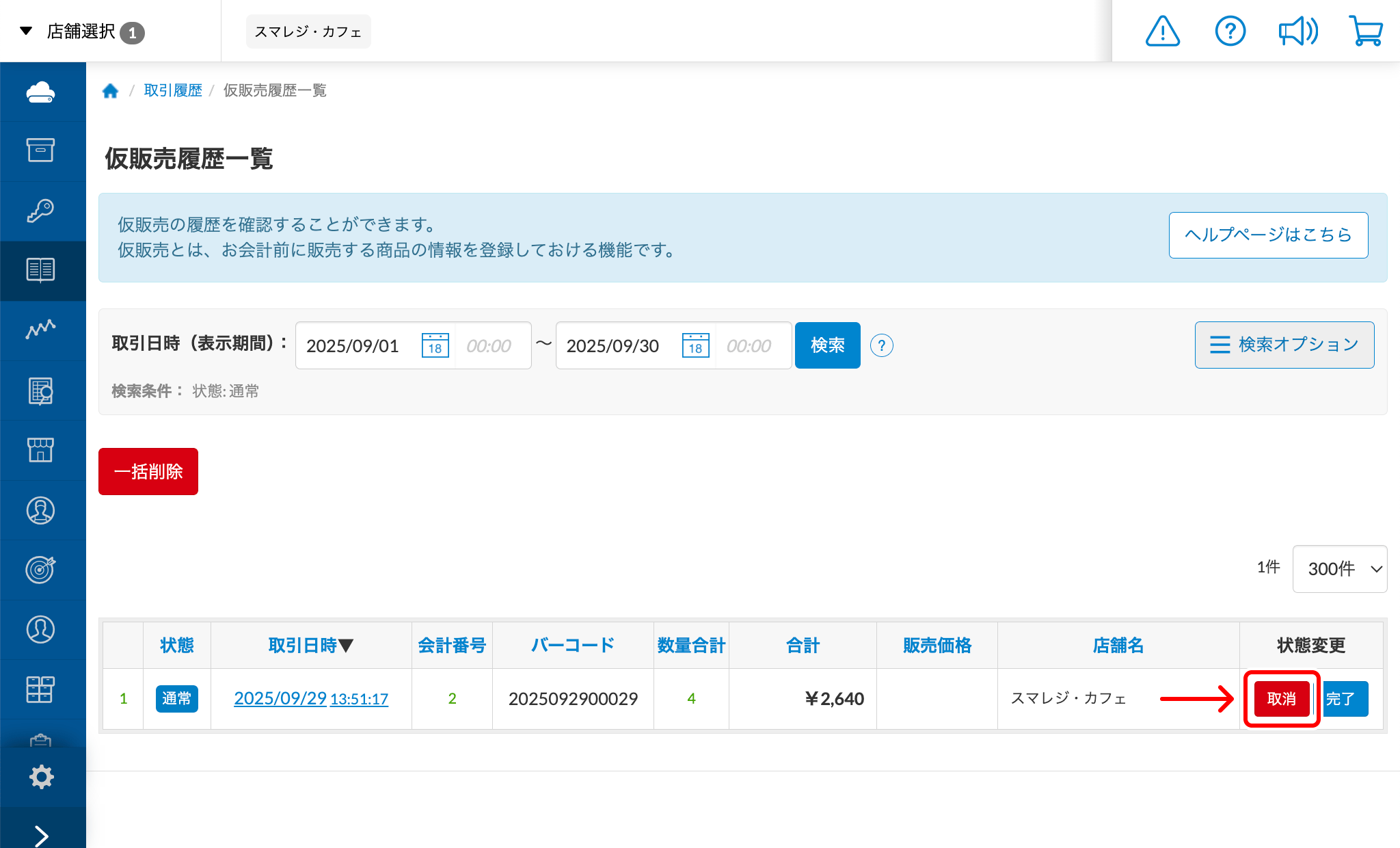Click the home icon in breadcrumb
This screenshot has height=848, width=1400.
pos(110,91)
